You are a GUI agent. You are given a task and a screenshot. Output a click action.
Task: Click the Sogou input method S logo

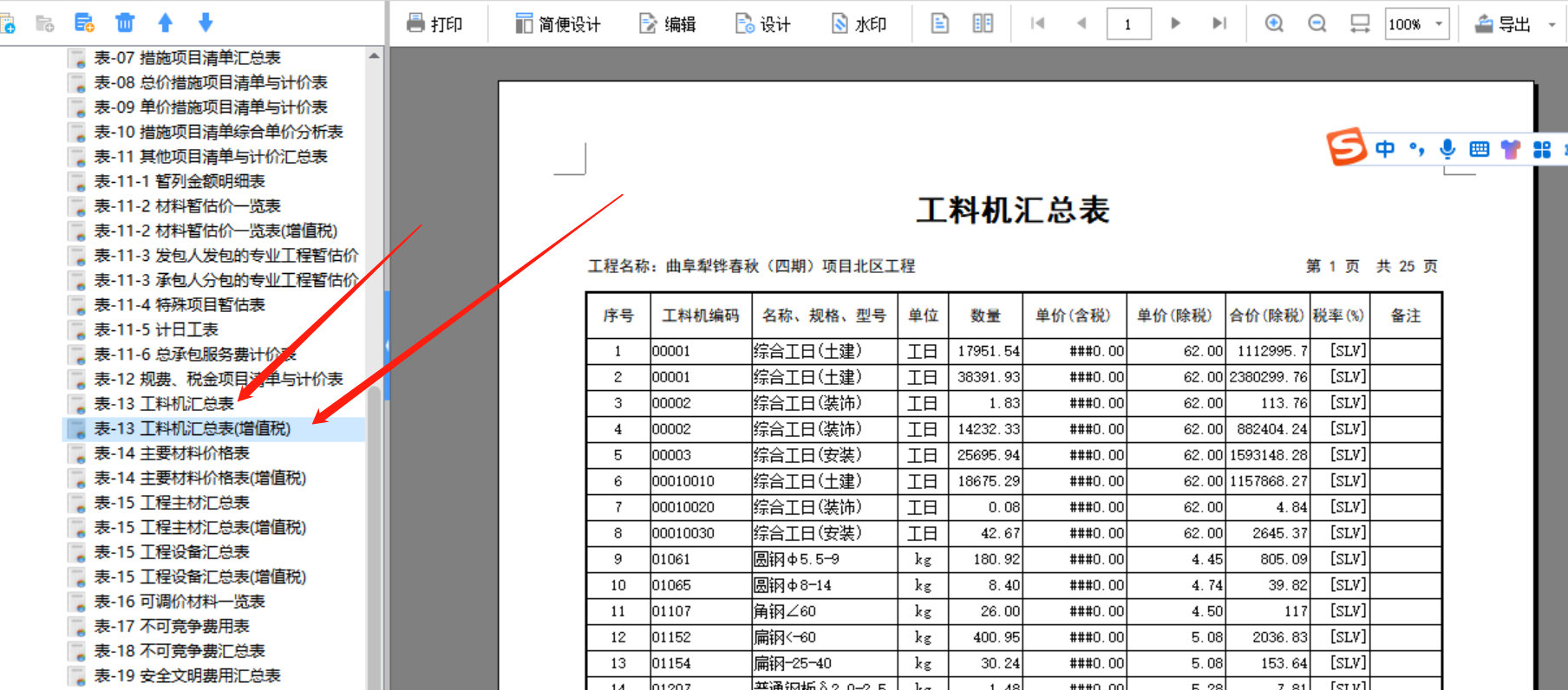(1346, 146)
